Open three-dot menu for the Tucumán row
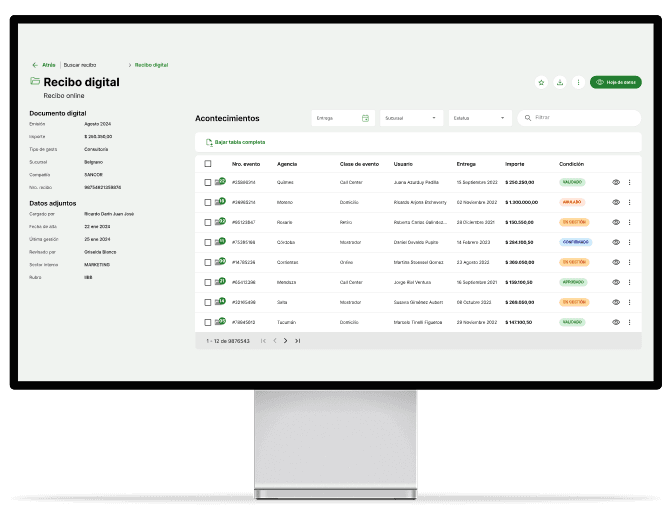 [x=629, y=322]
